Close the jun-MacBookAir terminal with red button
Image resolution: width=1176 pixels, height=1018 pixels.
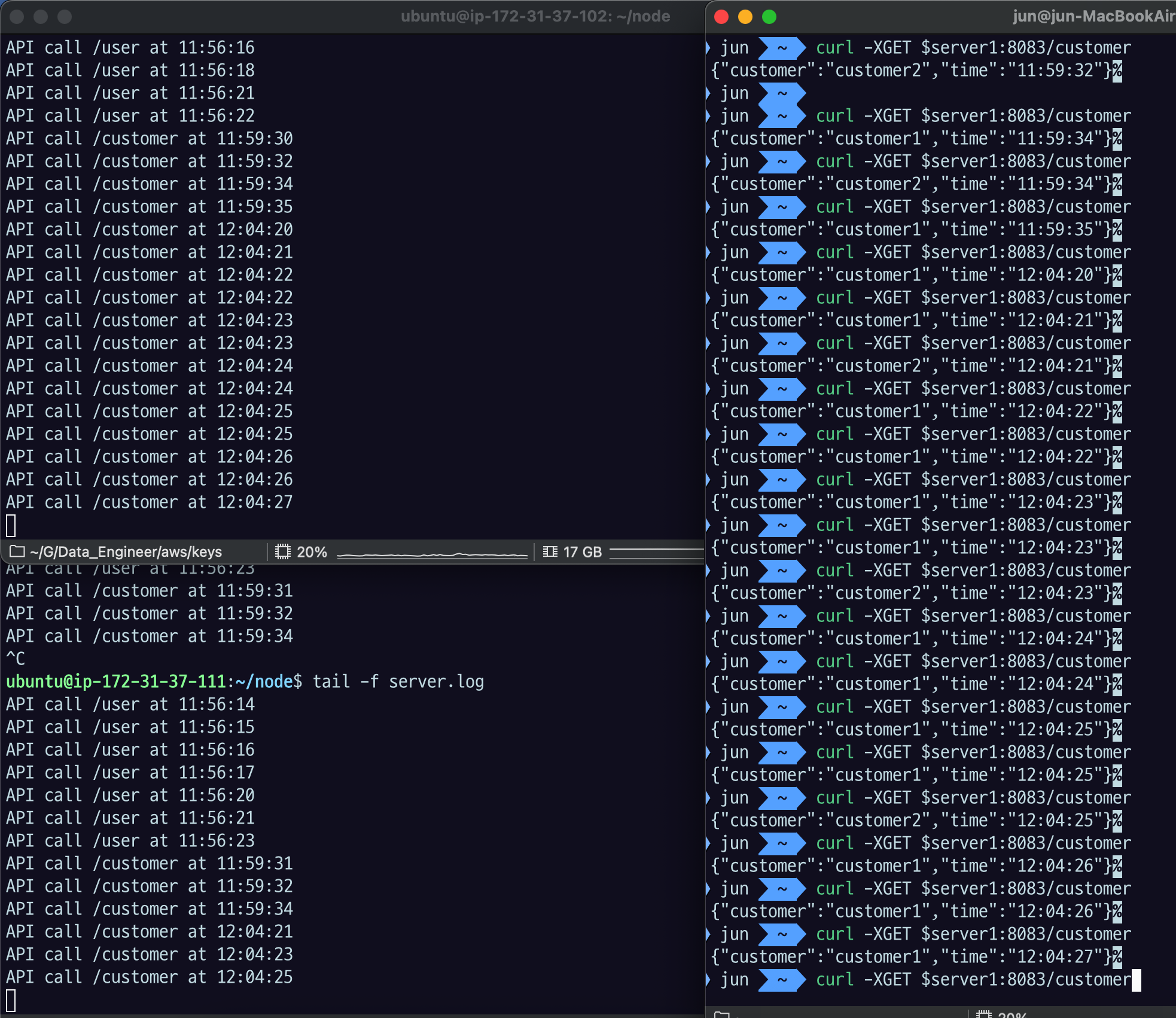[721, 17]
